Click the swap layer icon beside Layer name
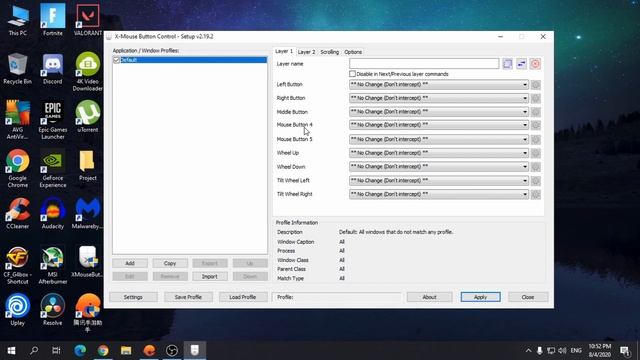This screenshot has width=640, height=360. tap(521, 64)
